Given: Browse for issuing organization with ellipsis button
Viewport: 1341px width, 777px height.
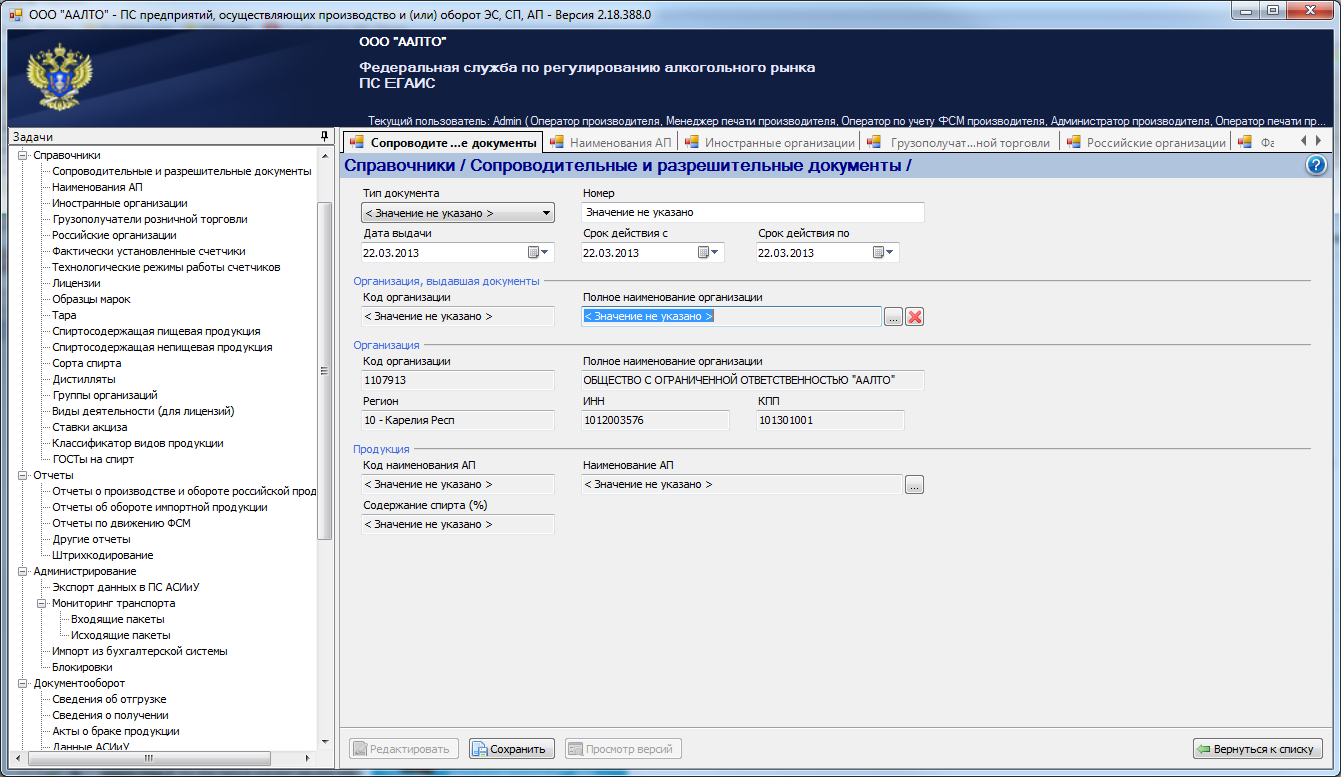Looking at the screenshot, I should tap(893, 316).
